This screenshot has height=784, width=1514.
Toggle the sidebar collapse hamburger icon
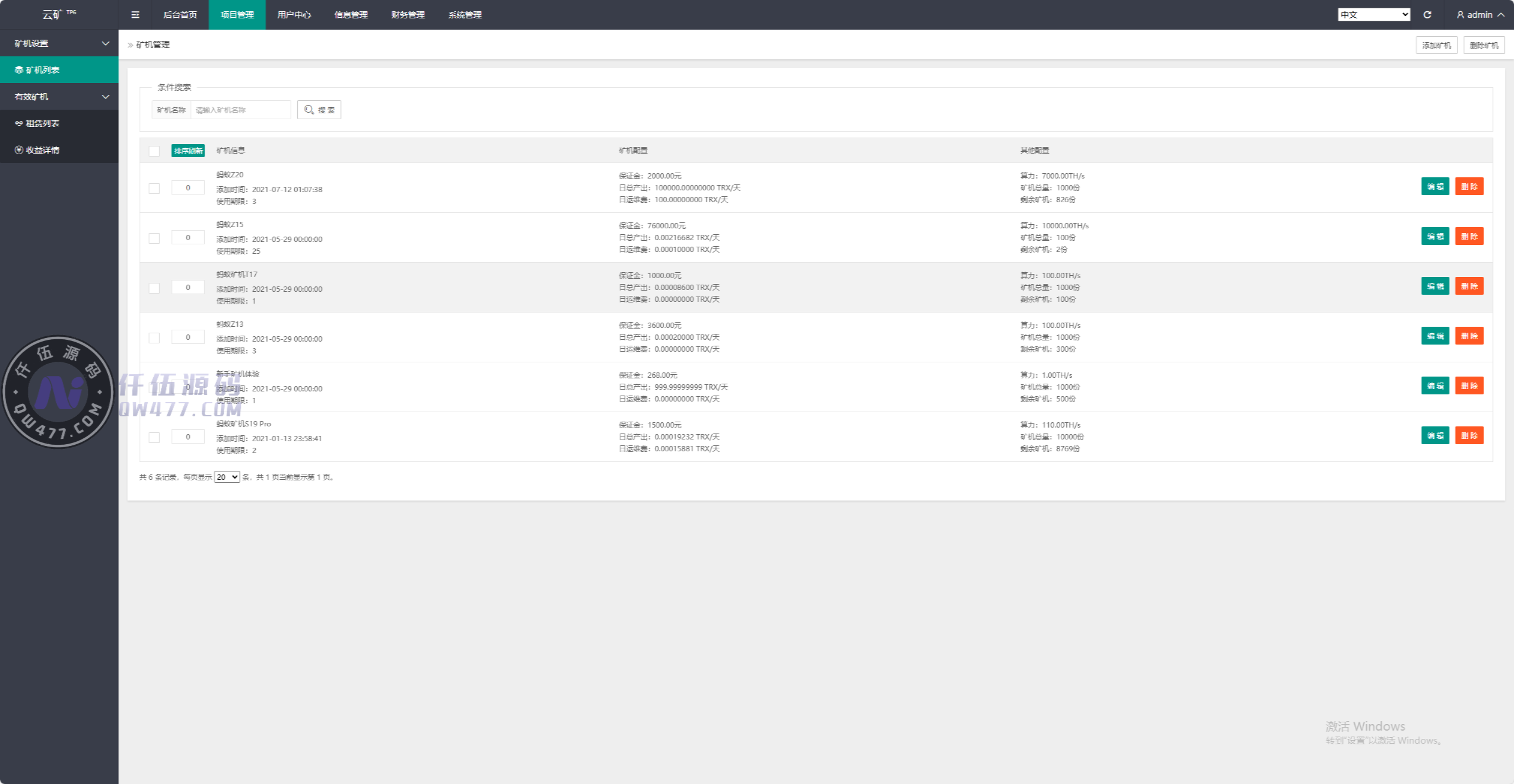point(135,15)
